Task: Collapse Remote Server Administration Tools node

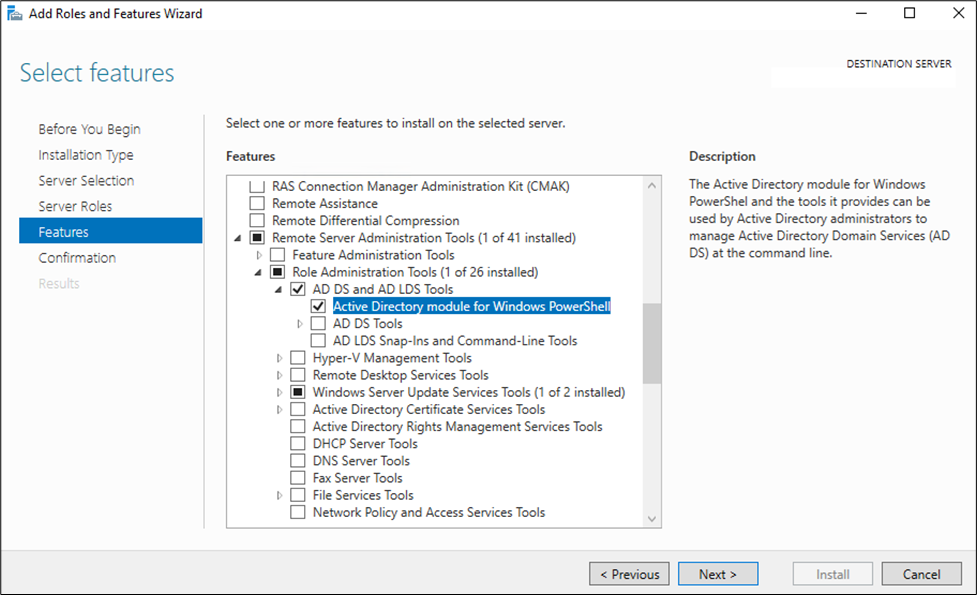Action: coord(237,238)
